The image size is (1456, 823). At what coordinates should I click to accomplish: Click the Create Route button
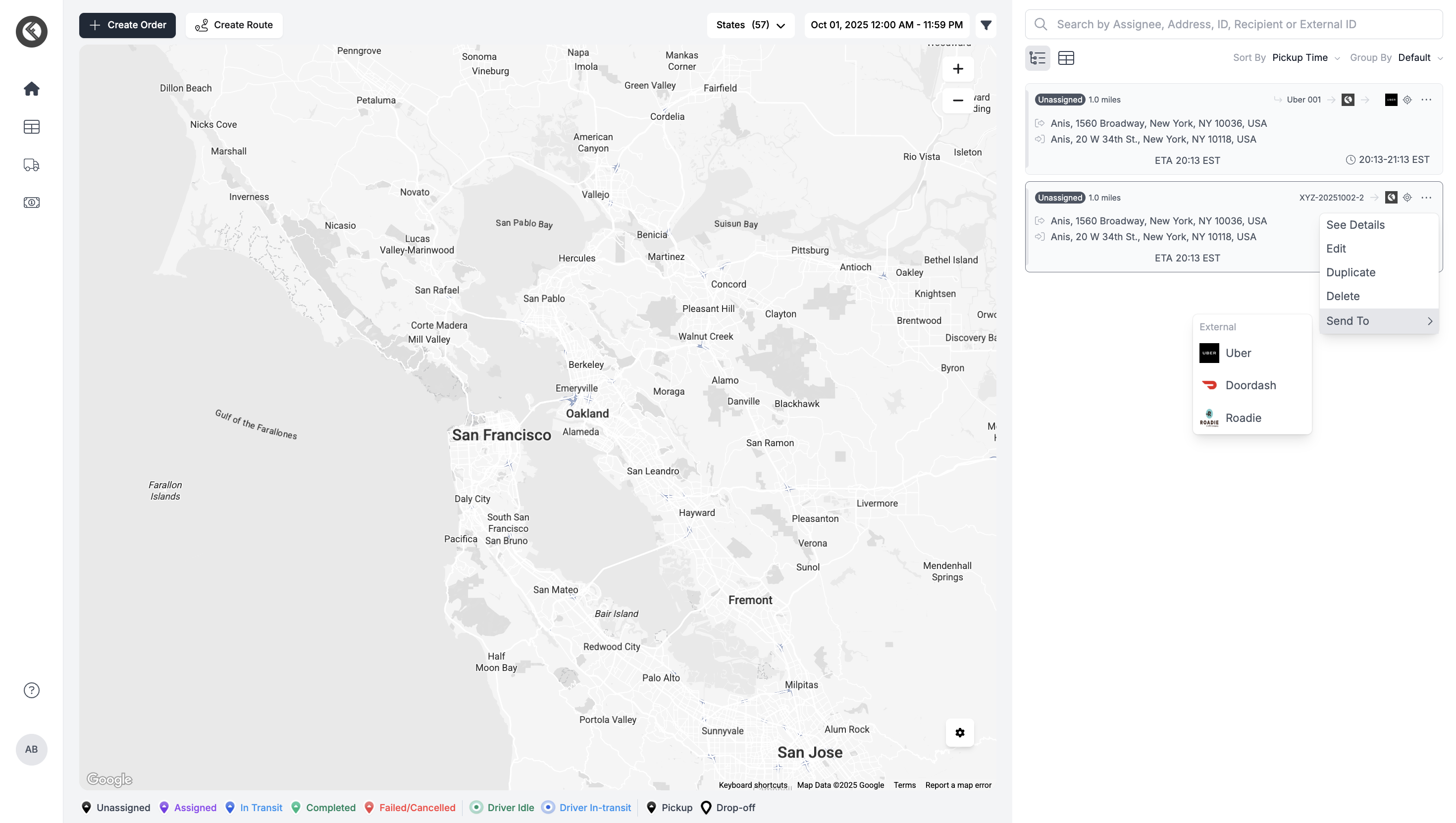[x=234, y=25]
